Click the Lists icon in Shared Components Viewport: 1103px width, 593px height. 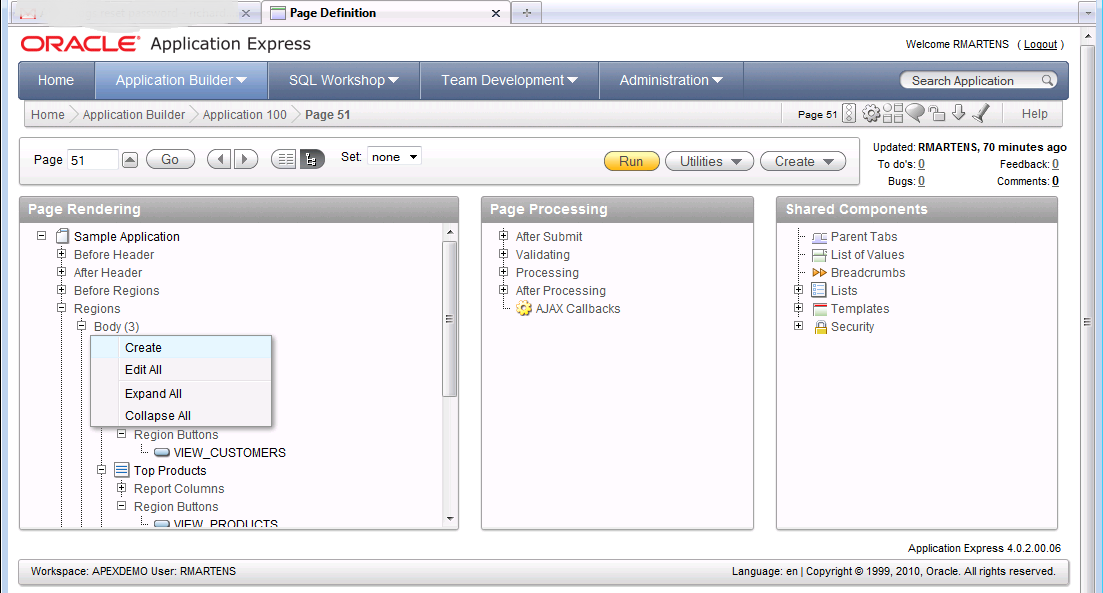[819, 290]
